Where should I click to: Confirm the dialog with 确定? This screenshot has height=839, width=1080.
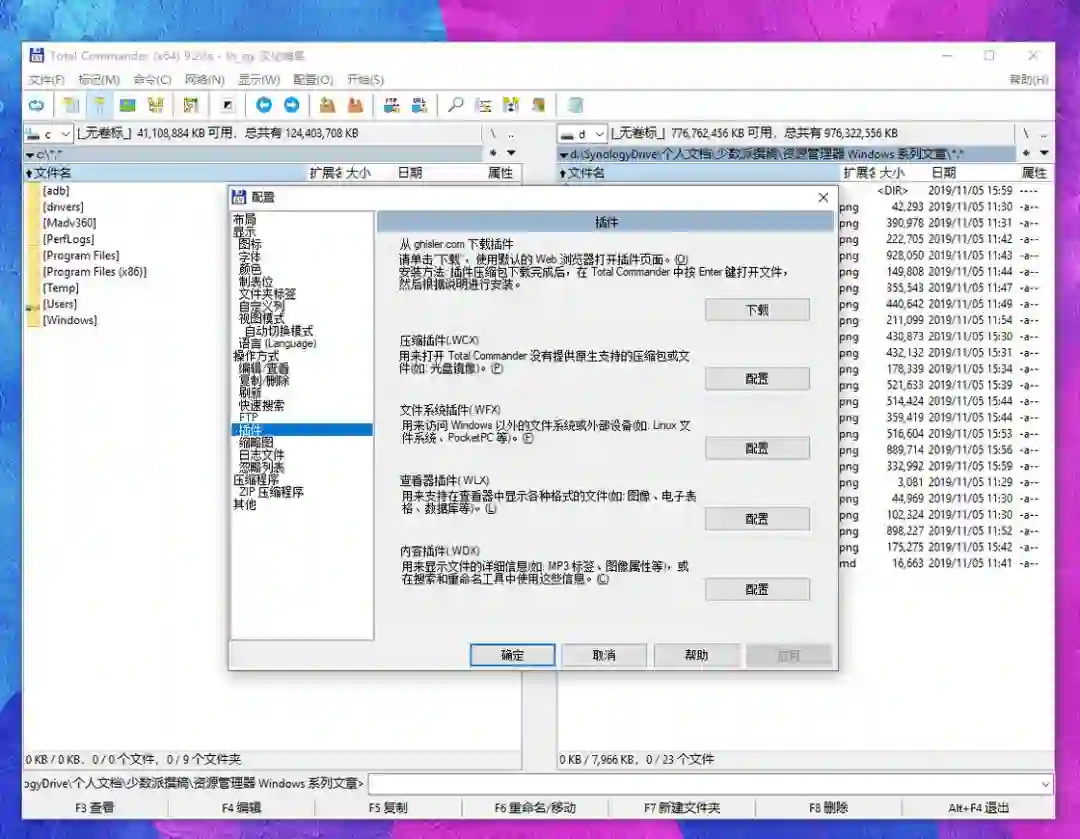pos(512,655)
